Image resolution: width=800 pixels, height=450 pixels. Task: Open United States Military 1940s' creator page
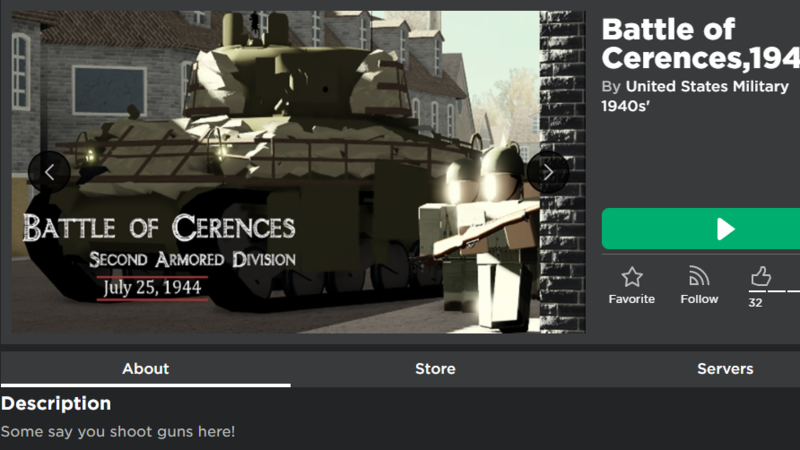(695, 96)
